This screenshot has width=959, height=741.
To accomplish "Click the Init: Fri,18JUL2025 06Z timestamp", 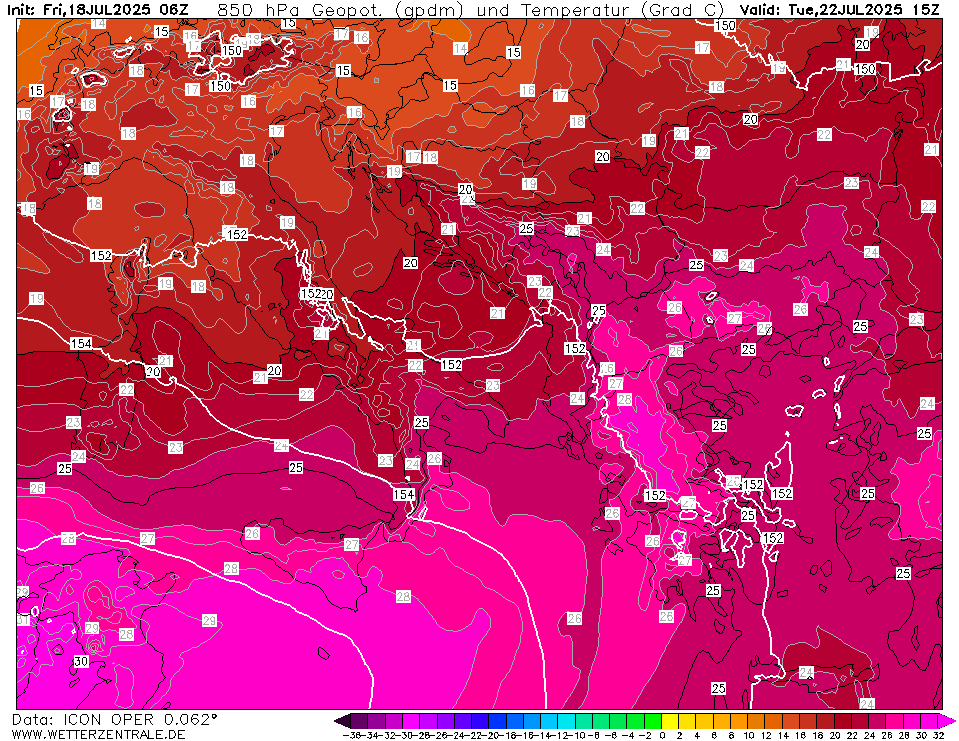I will (98, 10).
